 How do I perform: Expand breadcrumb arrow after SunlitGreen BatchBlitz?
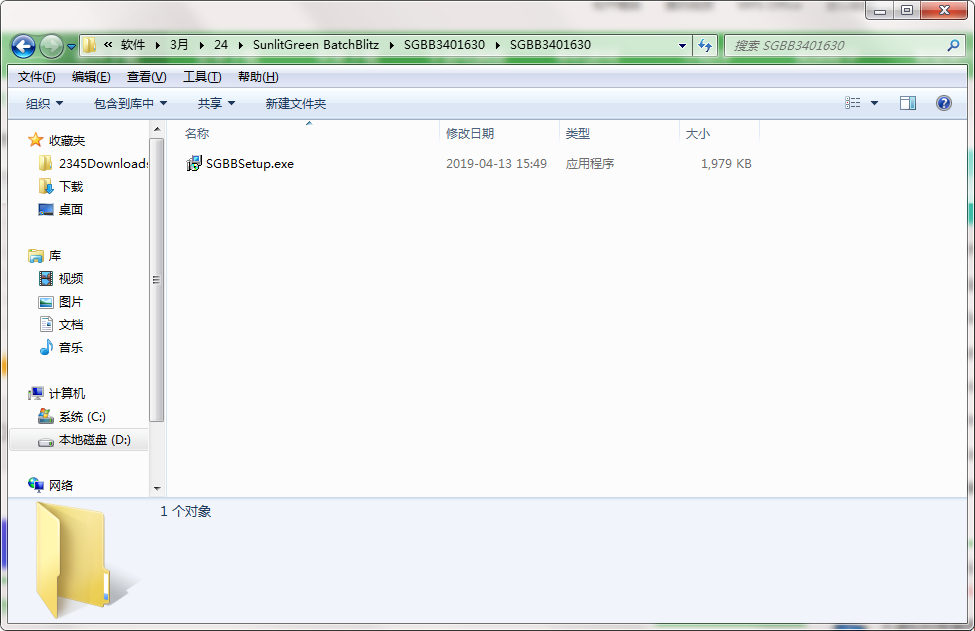coord(392,45)
